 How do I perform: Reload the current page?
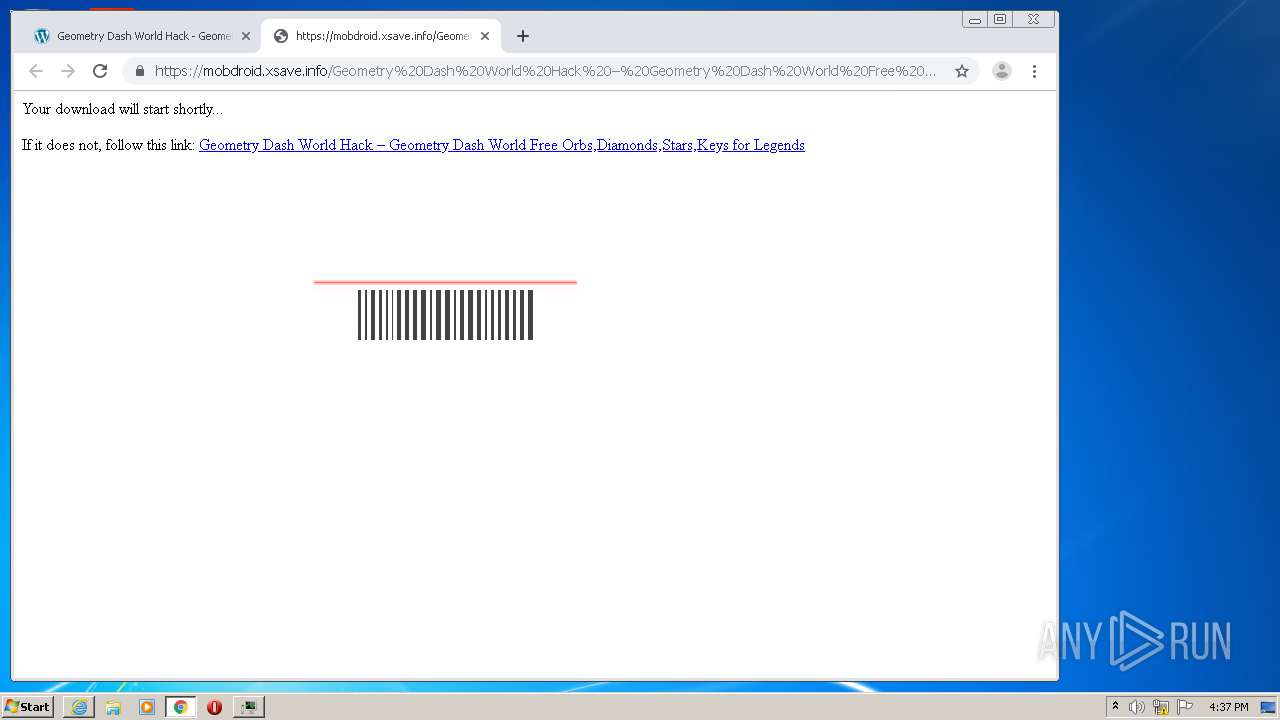tap(100, 71)
